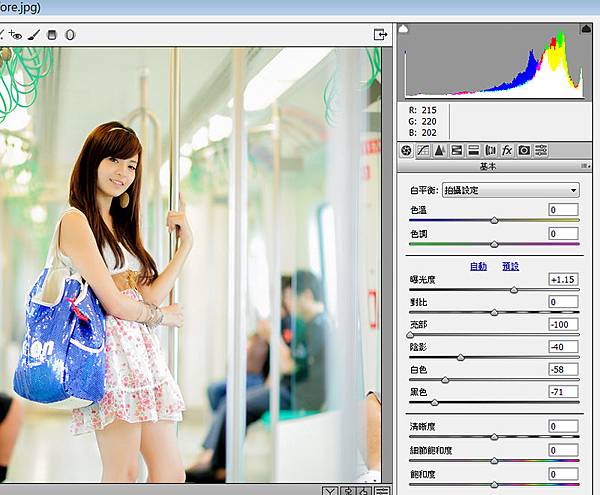The width and height of the screenshot is (600, 495).
Task: Click the 預設 default link
Action: [510, 266]
